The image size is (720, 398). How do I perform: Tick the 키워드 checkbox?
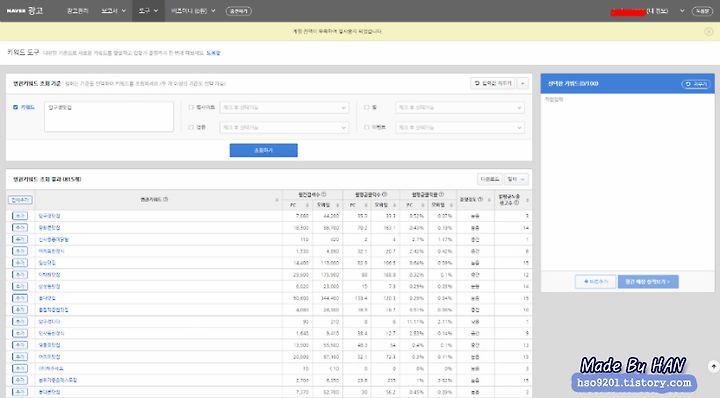coord(16,107)
